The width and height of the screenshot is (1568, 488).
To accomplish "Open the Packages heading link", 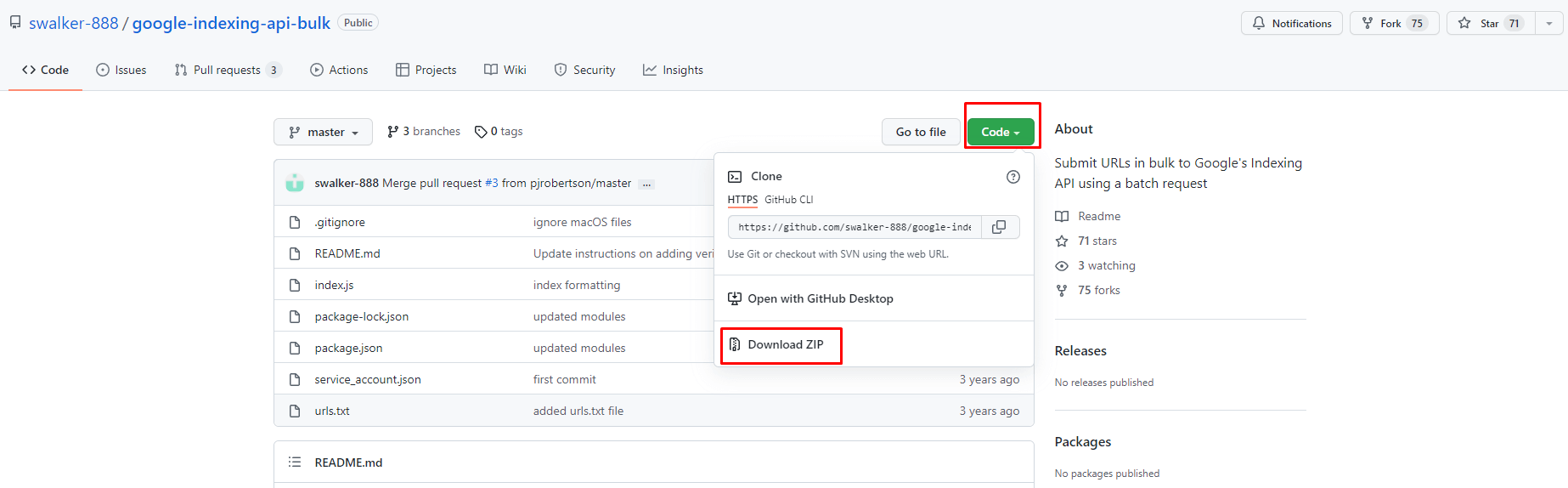I will (x=1083, y=441).
